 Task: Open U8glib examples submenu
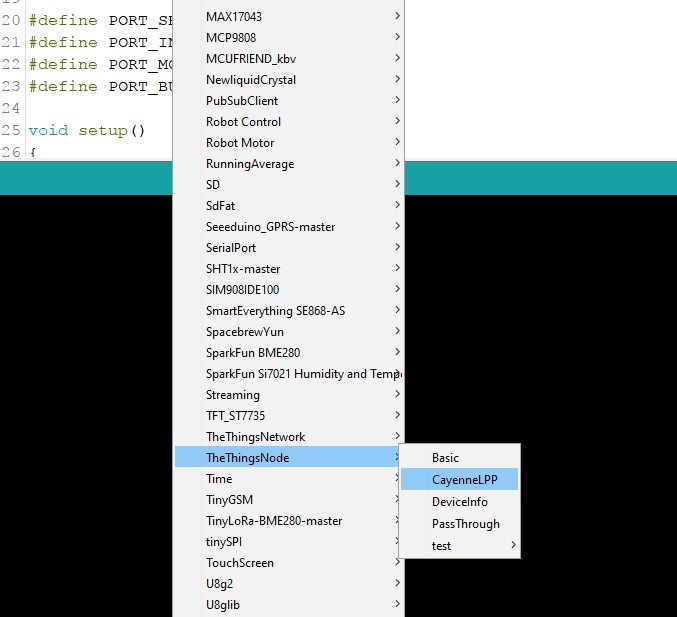point(288,604)
